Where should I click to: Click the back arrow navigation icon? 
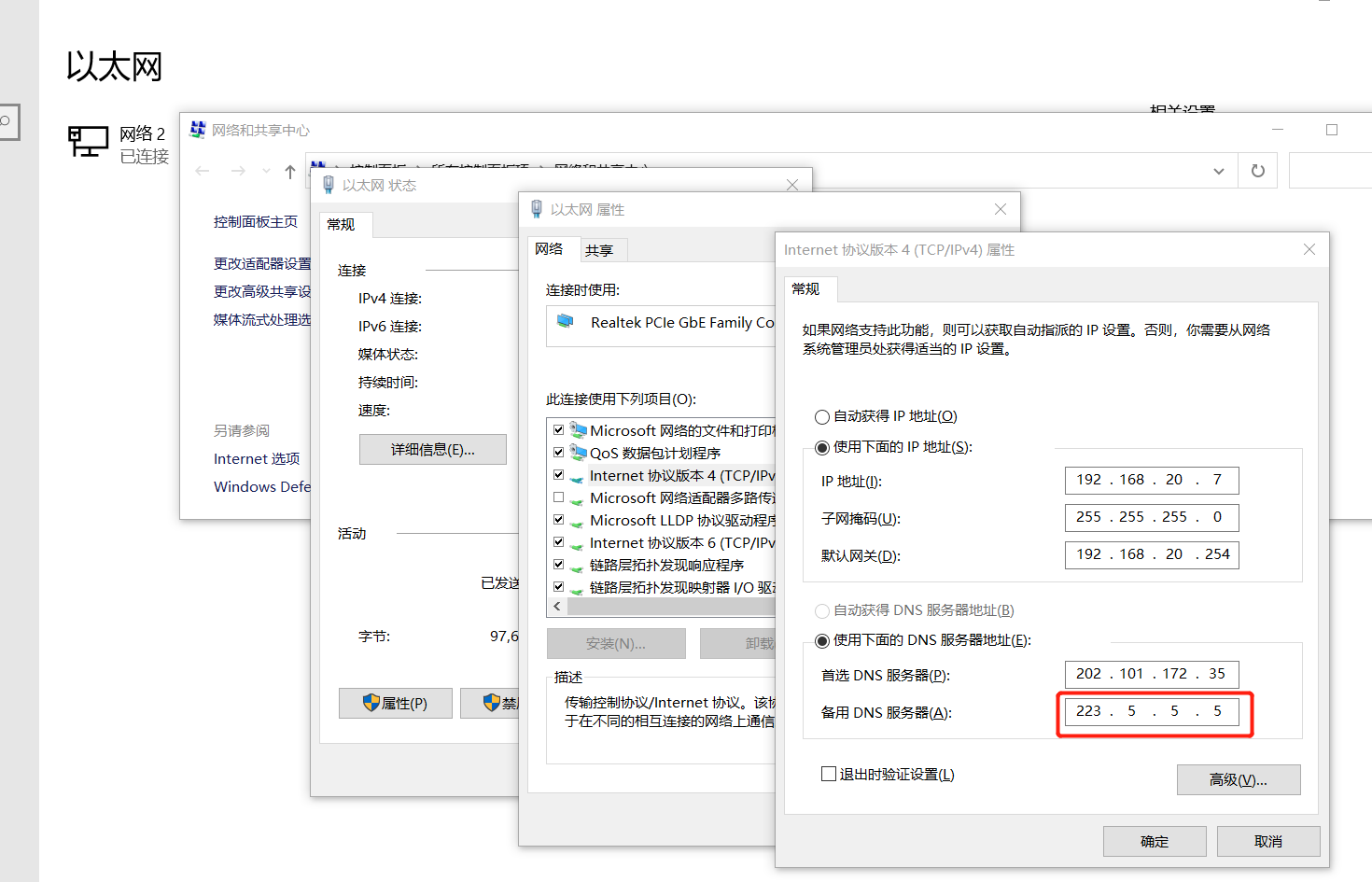[x=203, y=172]
